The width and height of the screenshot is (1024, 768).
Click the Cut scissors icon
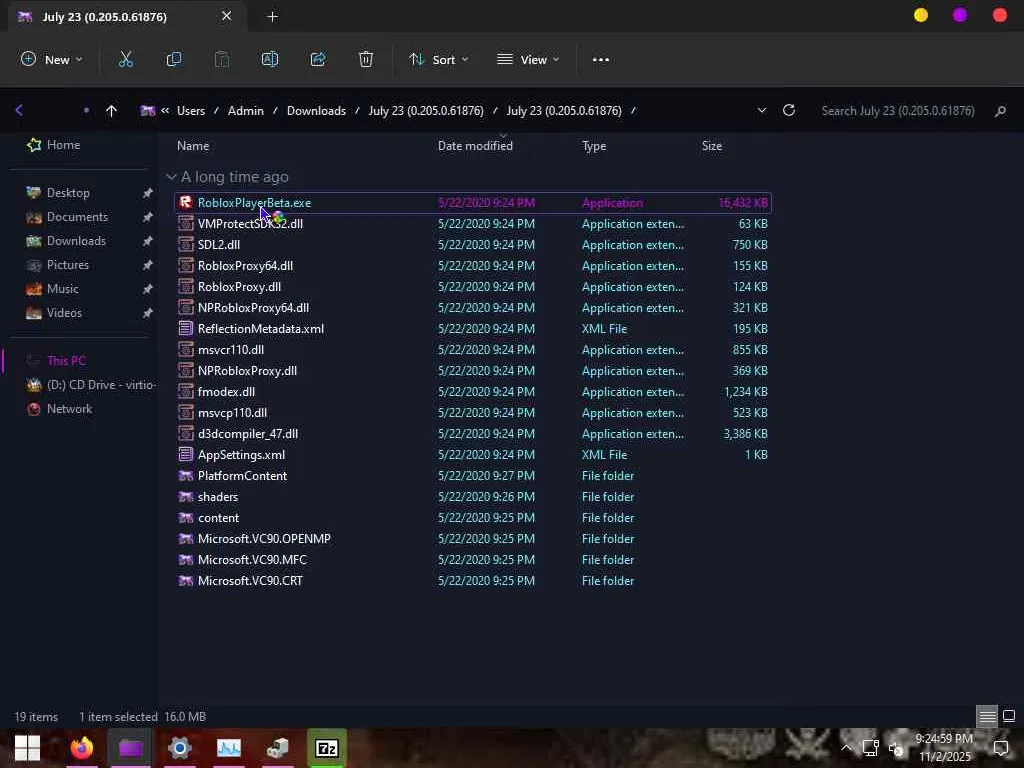tap(125, 59)
